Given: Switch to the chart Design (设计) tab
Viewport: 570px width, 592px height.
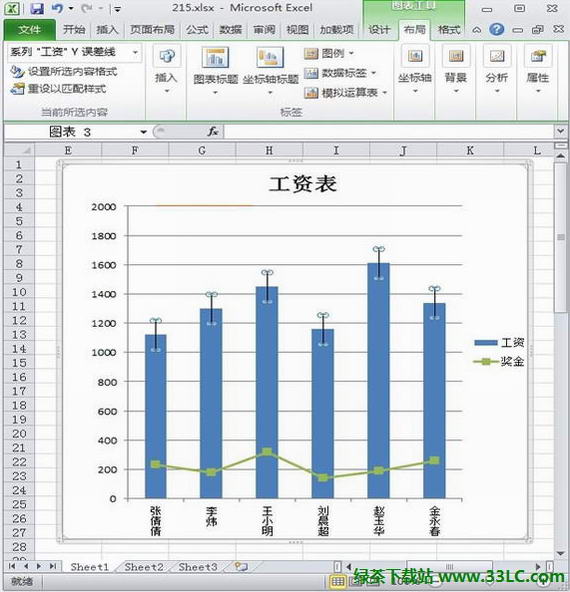Looking at the screenshot, I should (379, 30).
